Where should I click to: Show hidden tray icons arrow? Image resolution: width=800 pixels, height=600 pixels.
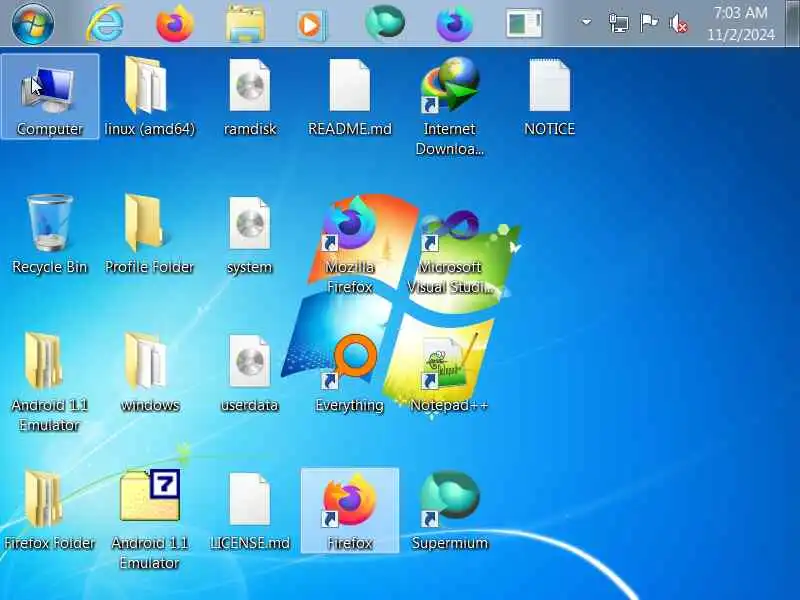[586, 22]
